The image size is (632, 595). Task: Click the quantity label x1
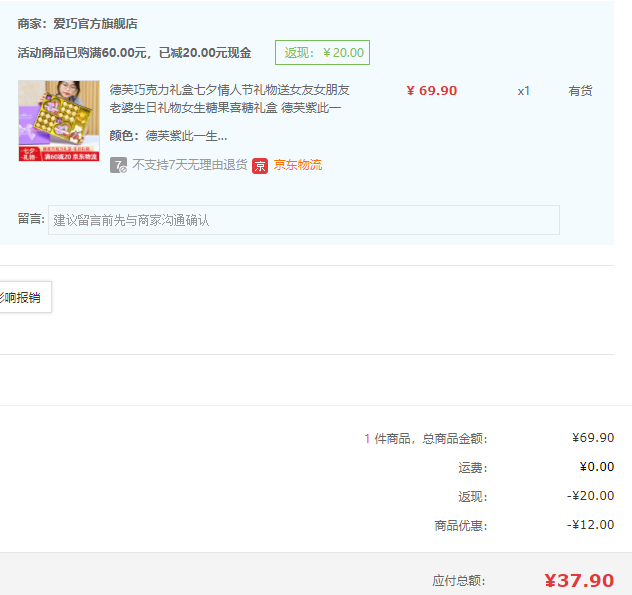point(524,91)
